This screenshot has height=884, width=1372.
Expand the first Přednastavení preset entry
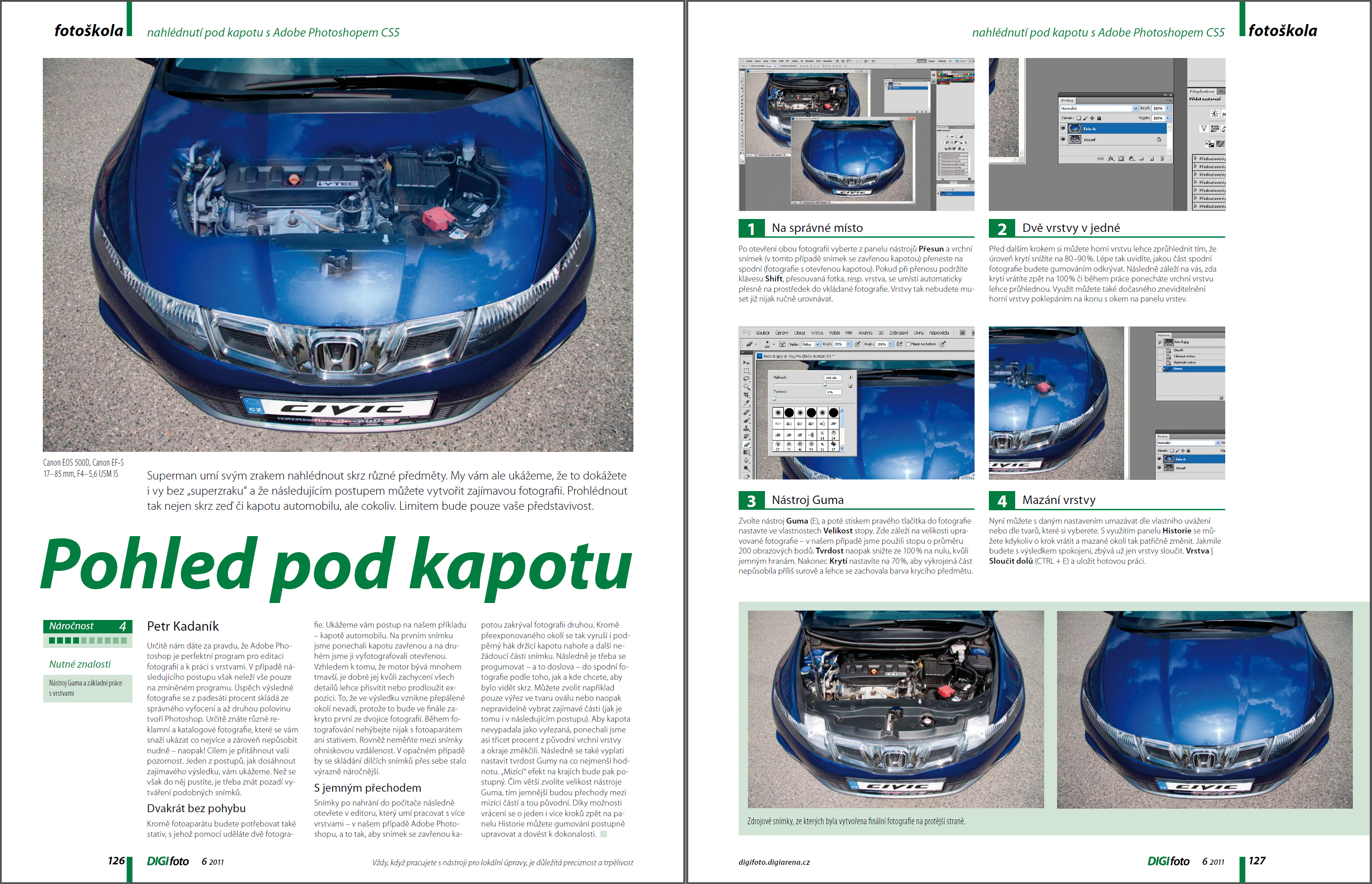1195,158
